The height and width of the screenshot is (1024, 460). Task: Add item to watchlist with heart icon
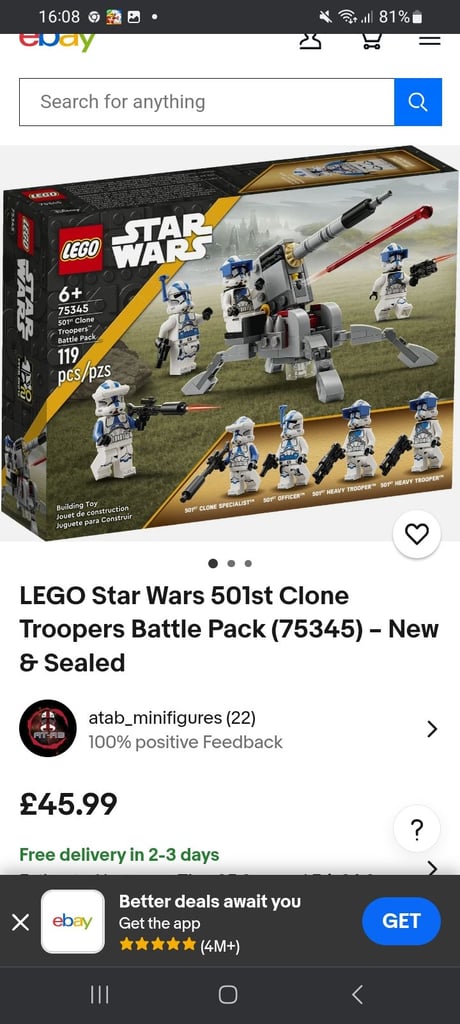tap(417, 534)
